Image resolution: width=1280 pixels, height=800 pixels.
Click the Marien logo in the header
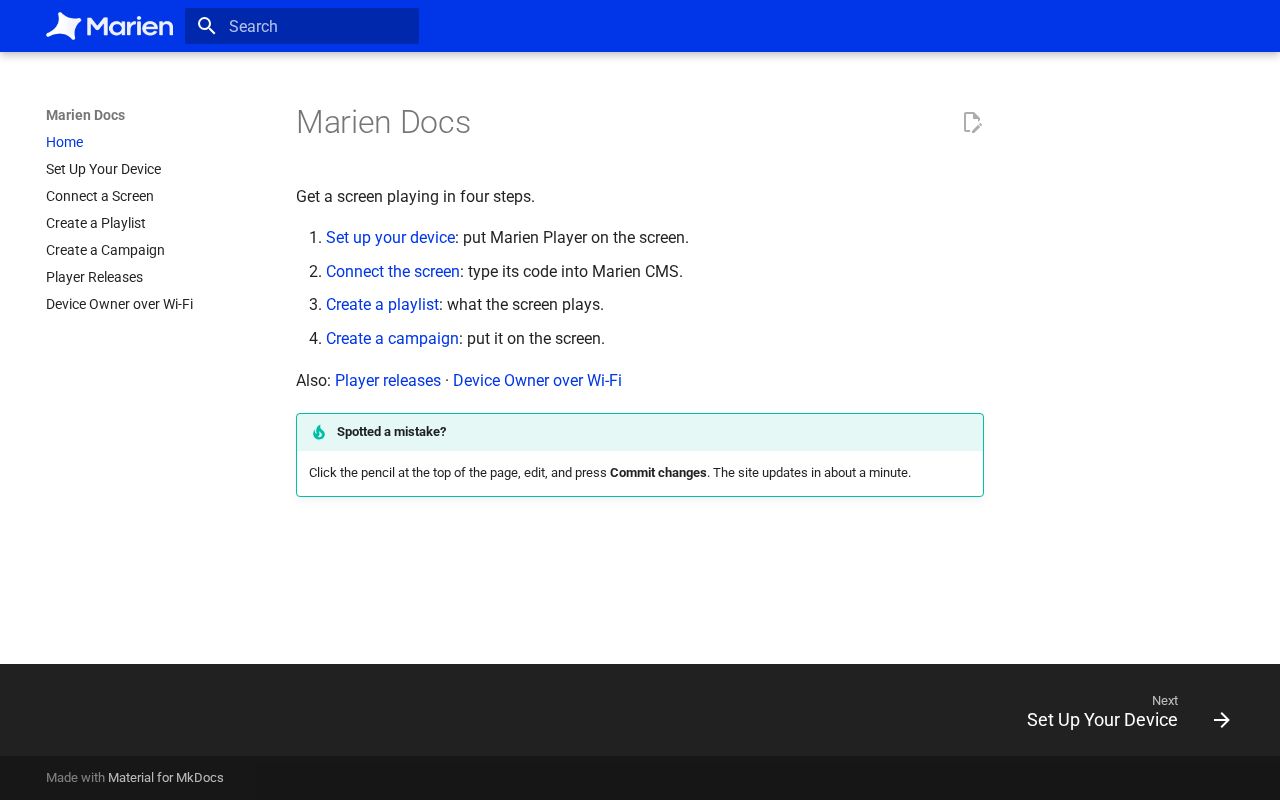coord(110,26)
